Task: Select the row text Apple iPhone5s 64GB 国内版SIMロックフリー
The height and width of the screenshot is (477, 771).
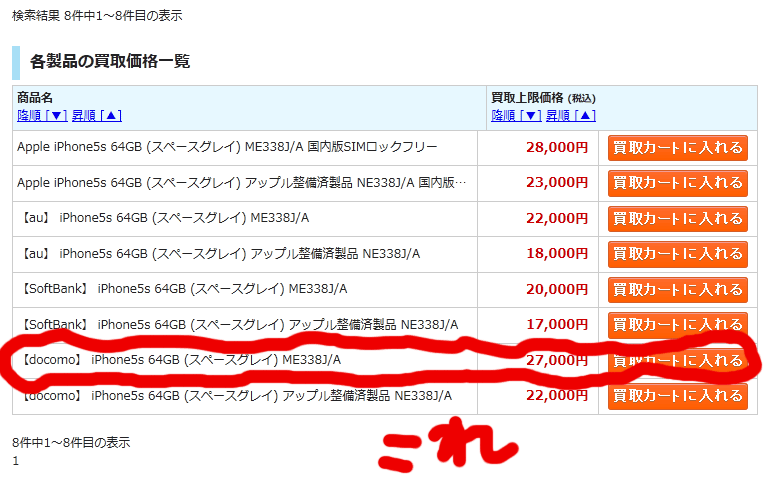Action: tap(227, 147)
